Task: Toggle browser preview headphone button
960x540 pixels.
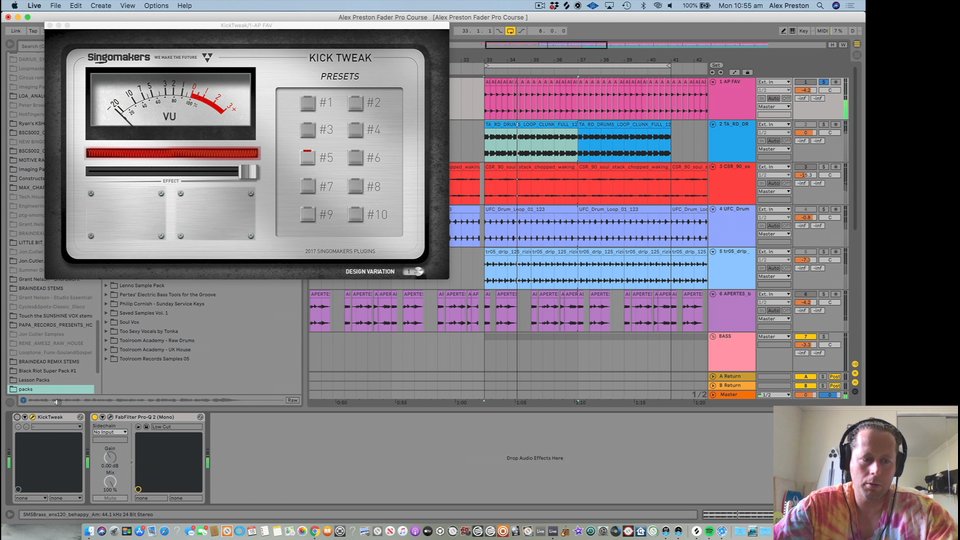Action: coord(23,400)
